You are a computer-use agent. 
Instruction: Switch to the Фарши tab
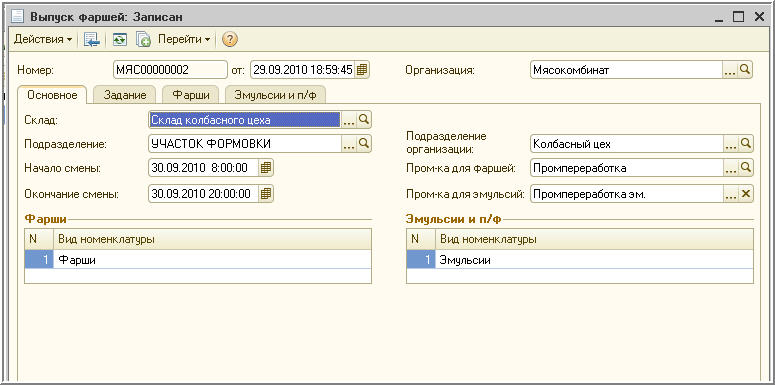(191, 95)
